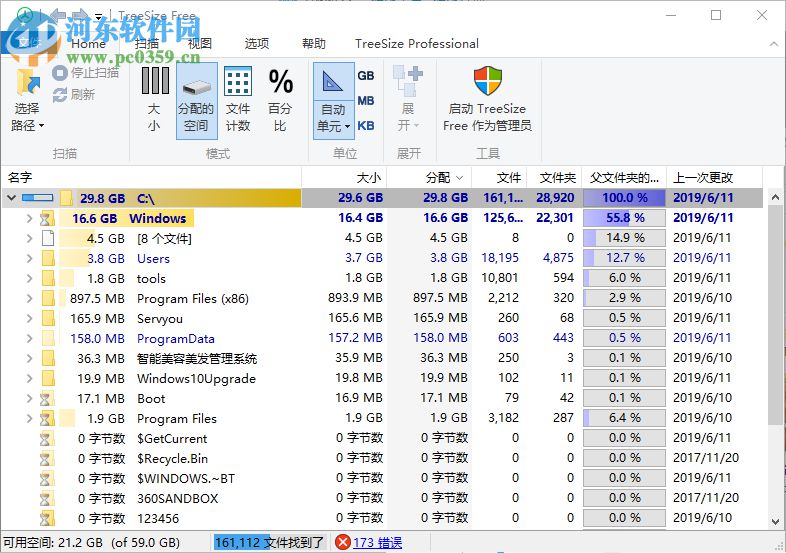Switch to Percent (百分比) mode
The width and height of the screenshot is (786, 553).
[x=280, y=101]
